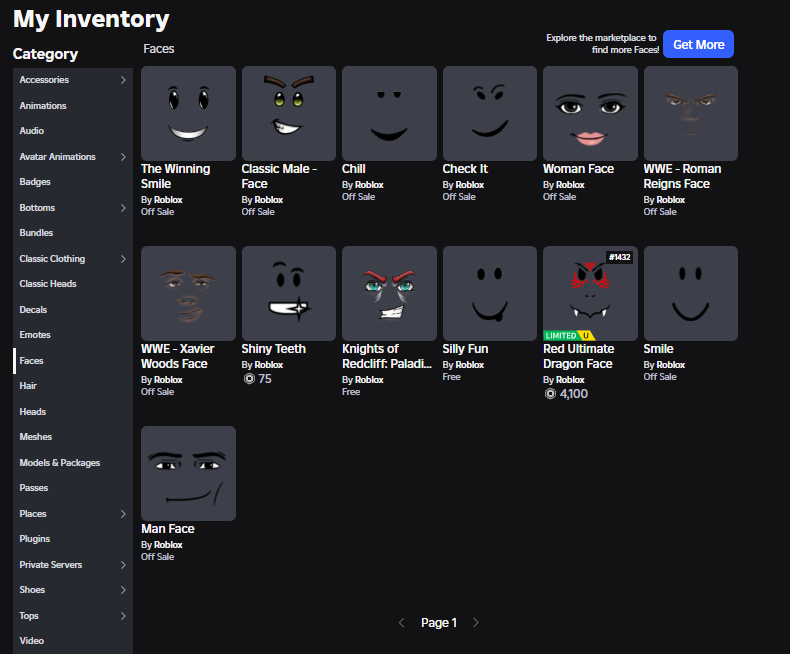Viewport: 790px width, 654px height.
Task: Select the Smile face image
Action: click(x=691, y=293)
